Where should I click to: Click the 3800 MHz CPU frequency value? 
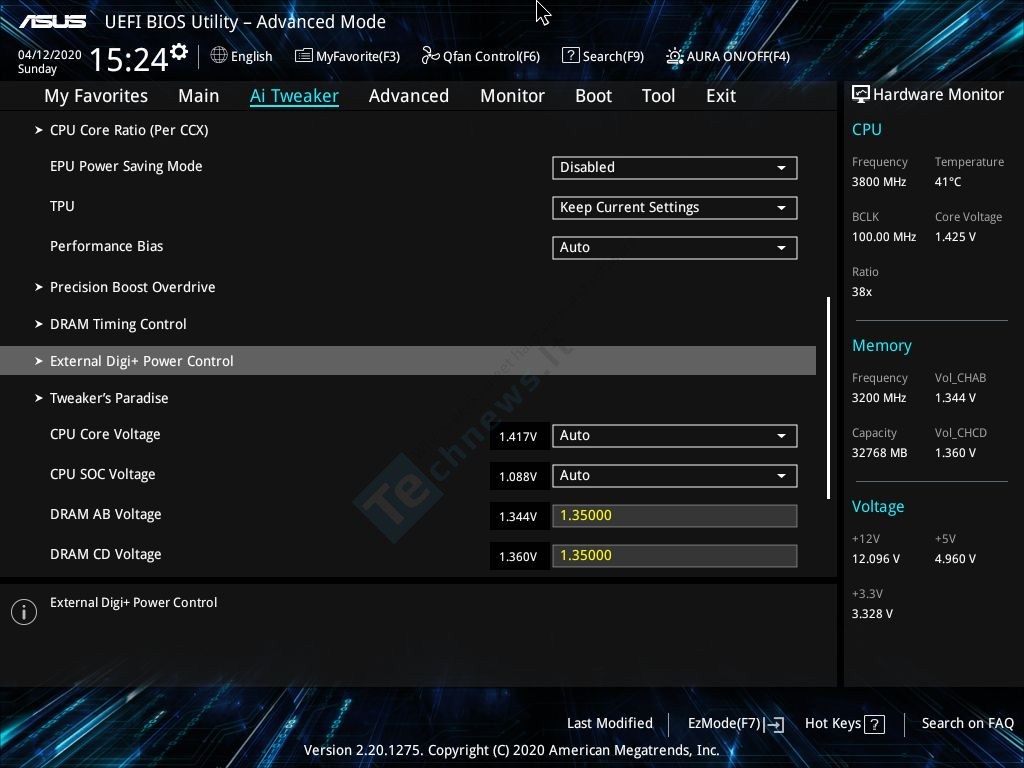pos(879,182)
